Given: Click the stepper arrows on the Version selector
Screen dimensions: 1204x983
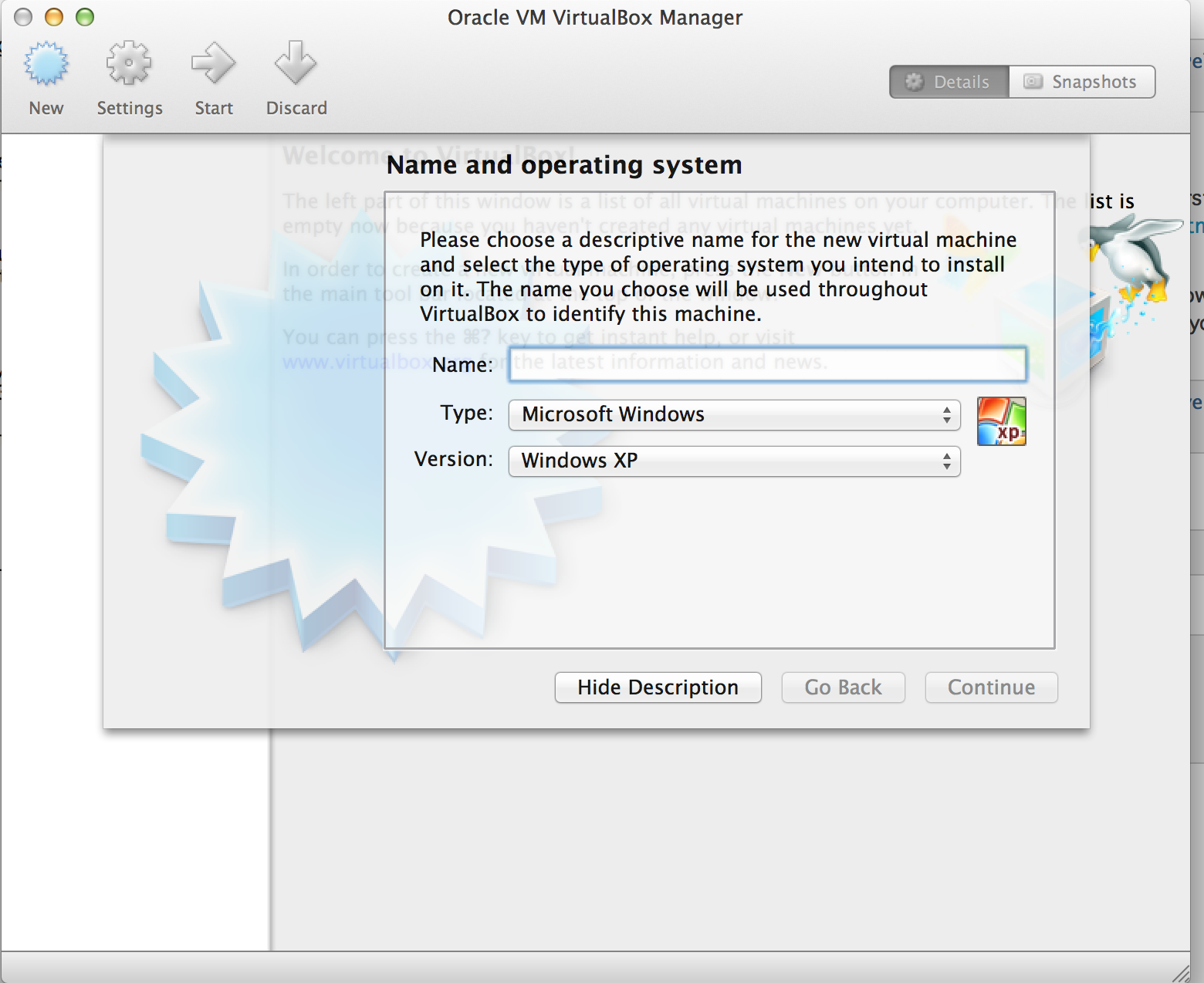Looking at the screenshot, I should [948, 461].
